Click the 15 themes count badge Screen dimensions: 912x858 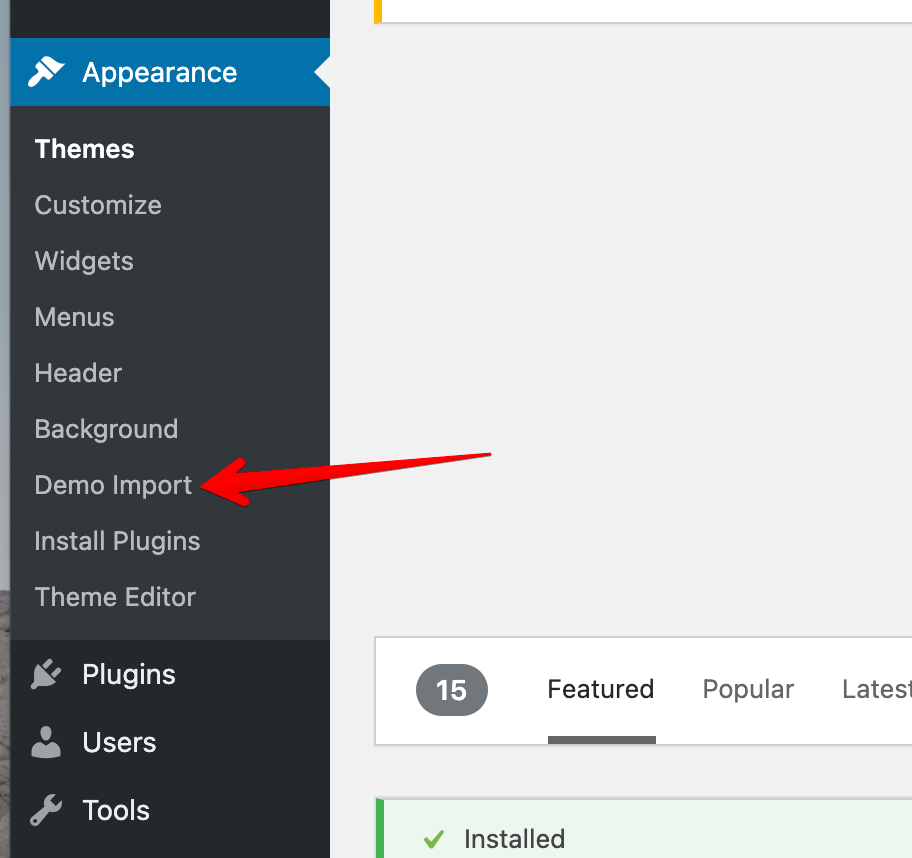(451, 690)
